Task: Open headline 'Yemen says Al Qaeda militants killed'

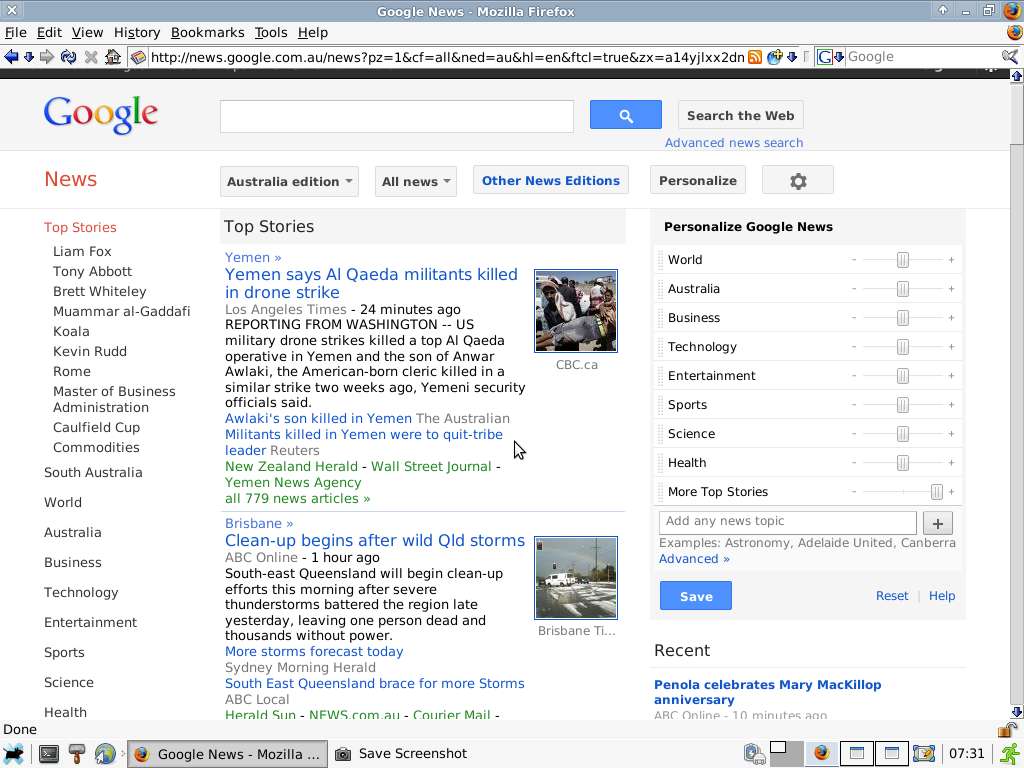Action: 371,283
